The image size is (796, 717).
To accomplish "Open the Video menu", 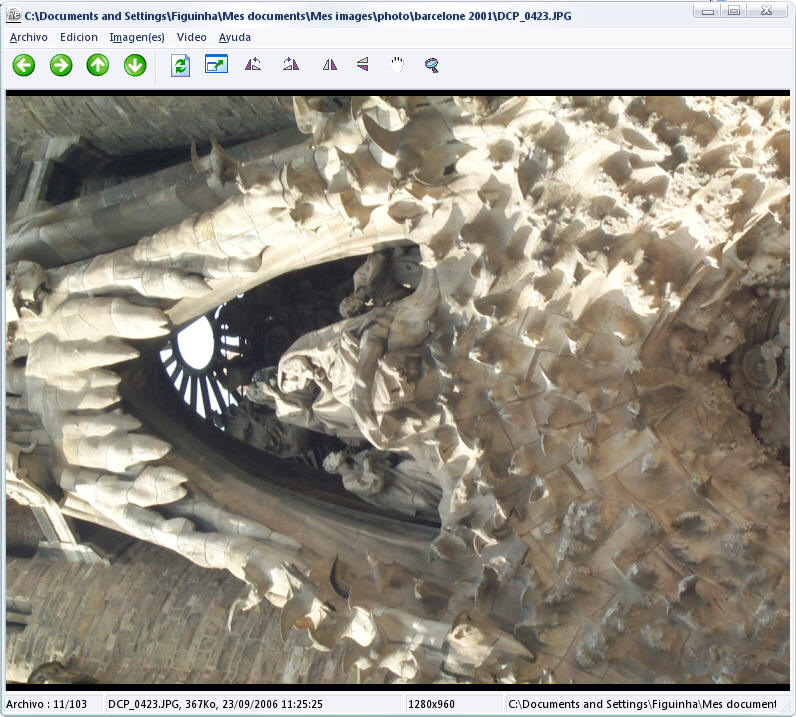I will [x=191, y=37].
